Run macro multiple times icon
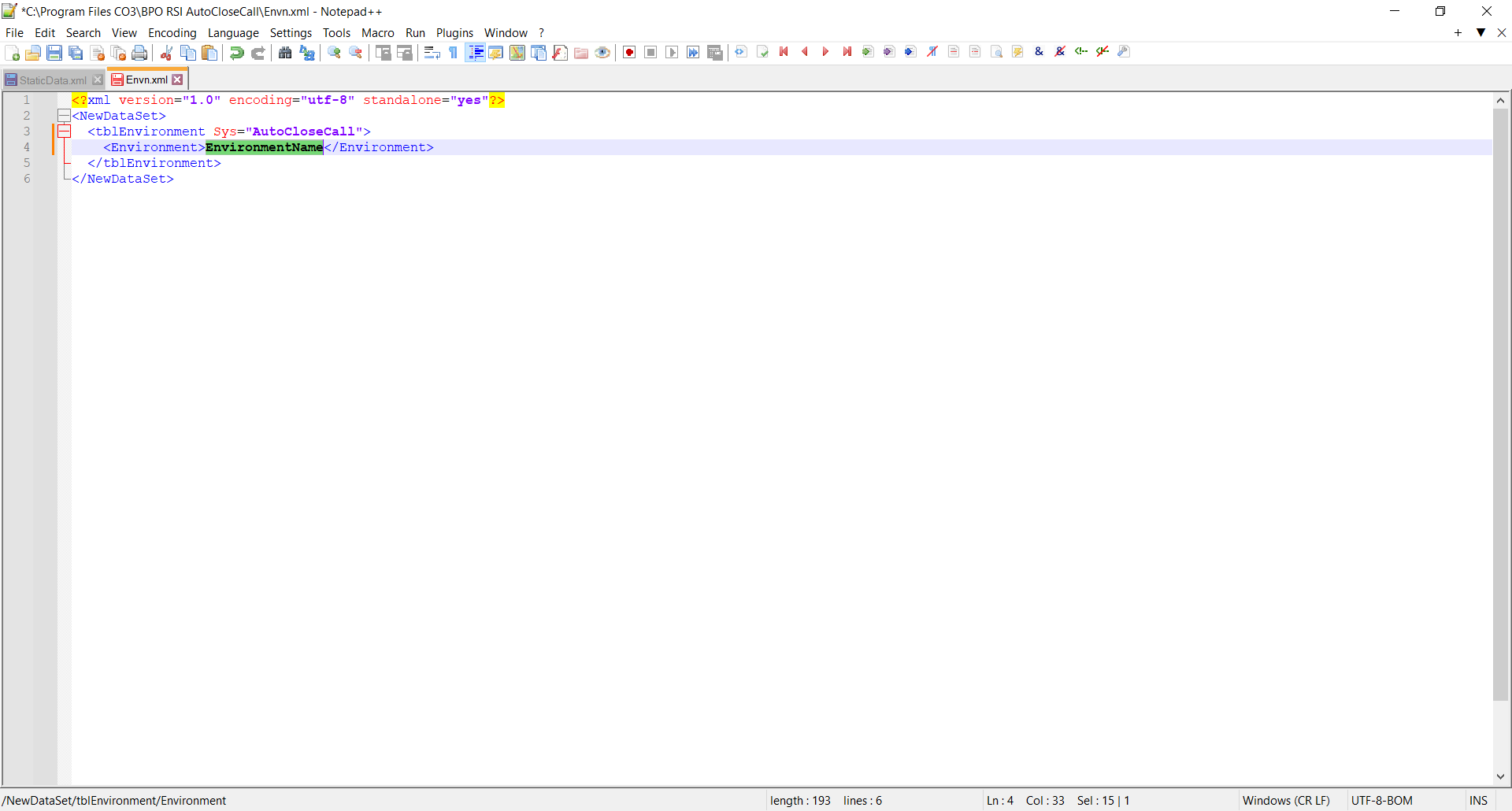This screenshot has width=1512, height=811. click(693, 53)
